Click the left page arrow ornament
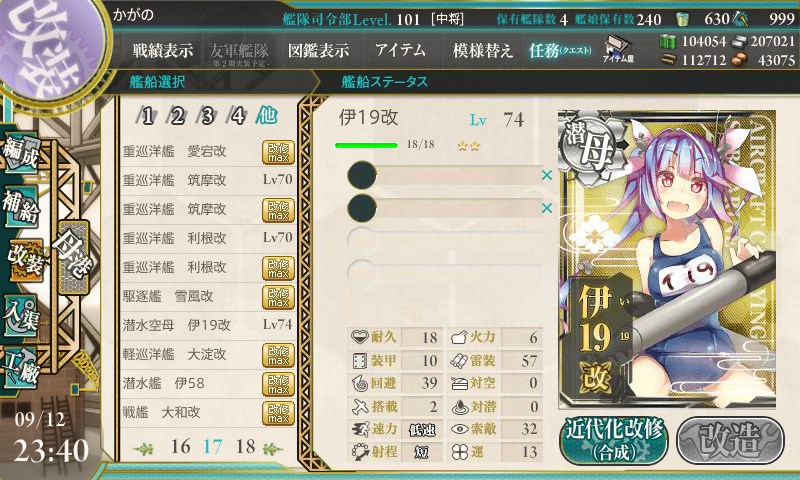 tap(143, 448)
